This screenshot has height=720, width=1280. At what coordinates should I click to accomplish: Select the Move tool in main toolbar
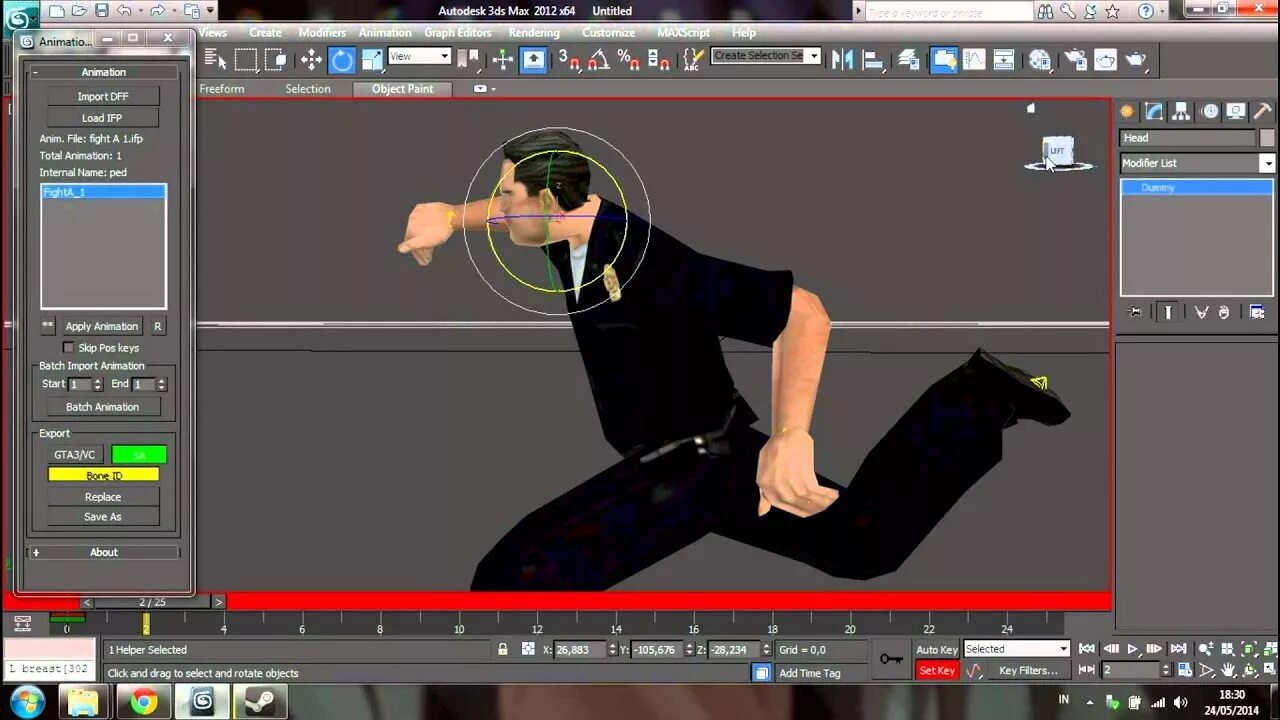click(x=311, y=60)
